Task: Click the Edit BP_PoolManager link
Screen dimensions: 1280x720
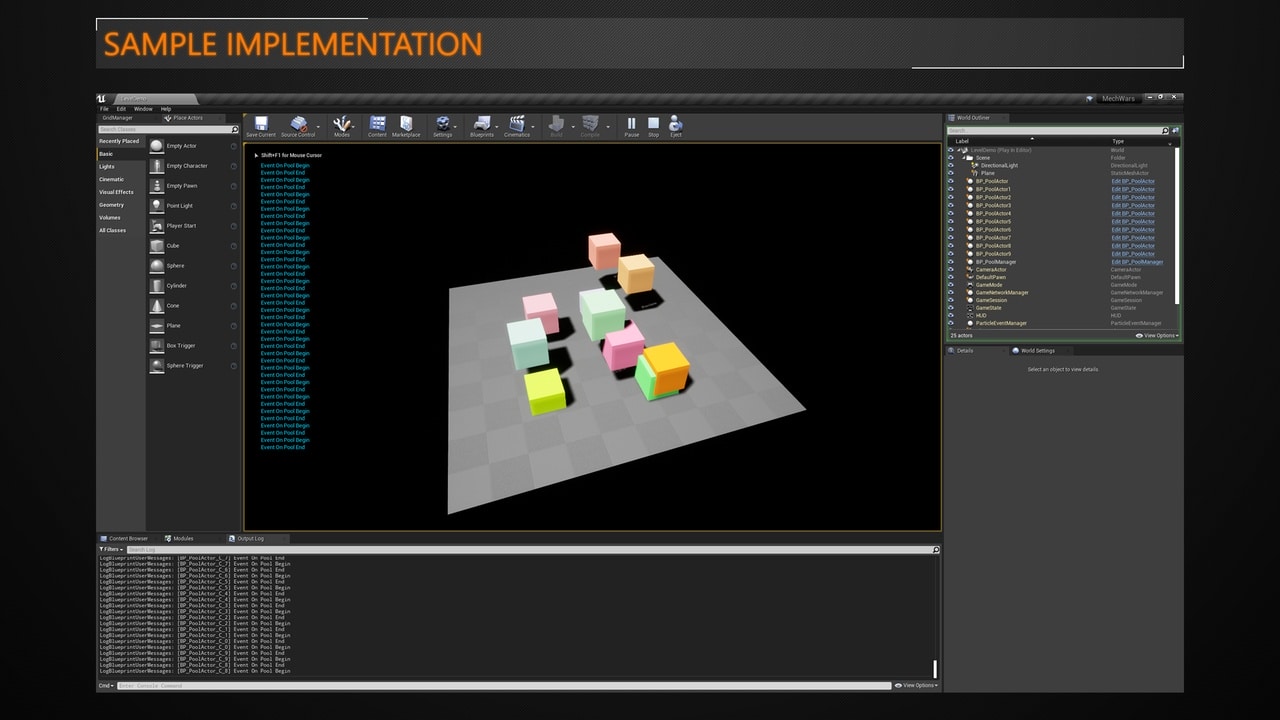Action: coord(1137,262)
